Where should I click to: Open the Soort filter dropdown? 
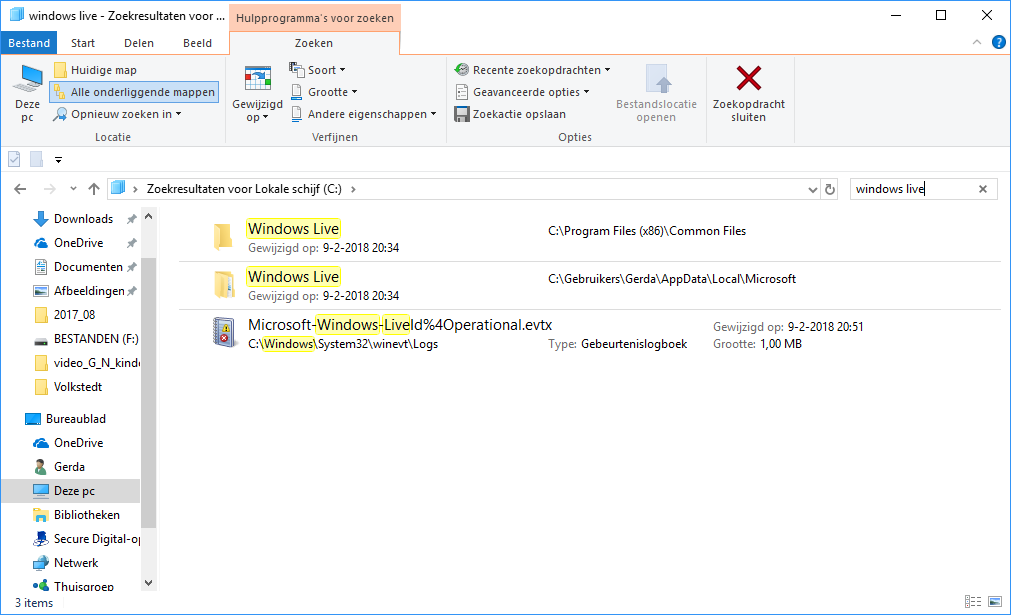point(317,70)
